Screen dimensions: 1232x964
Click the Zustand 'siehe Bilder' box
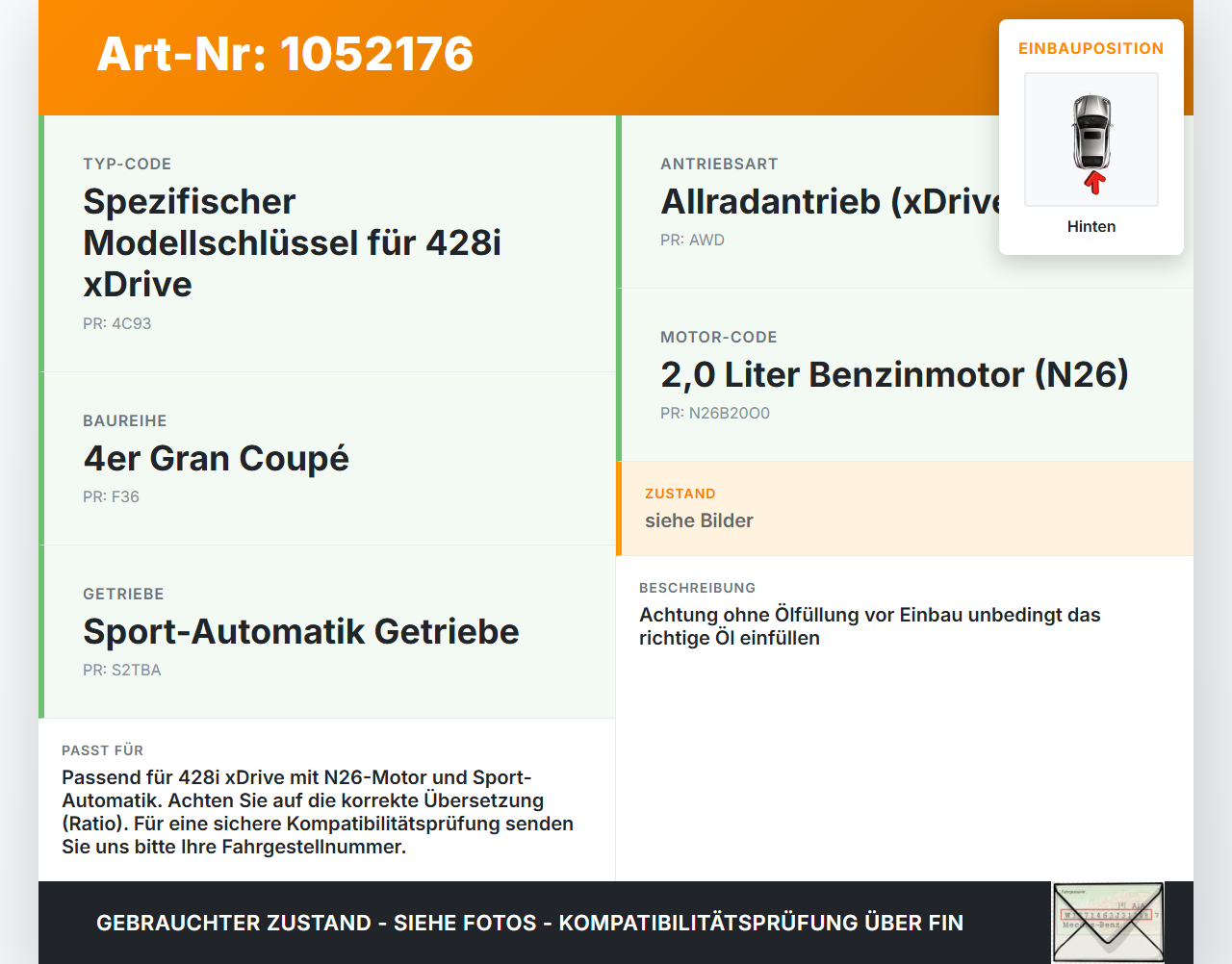[905, 509]
